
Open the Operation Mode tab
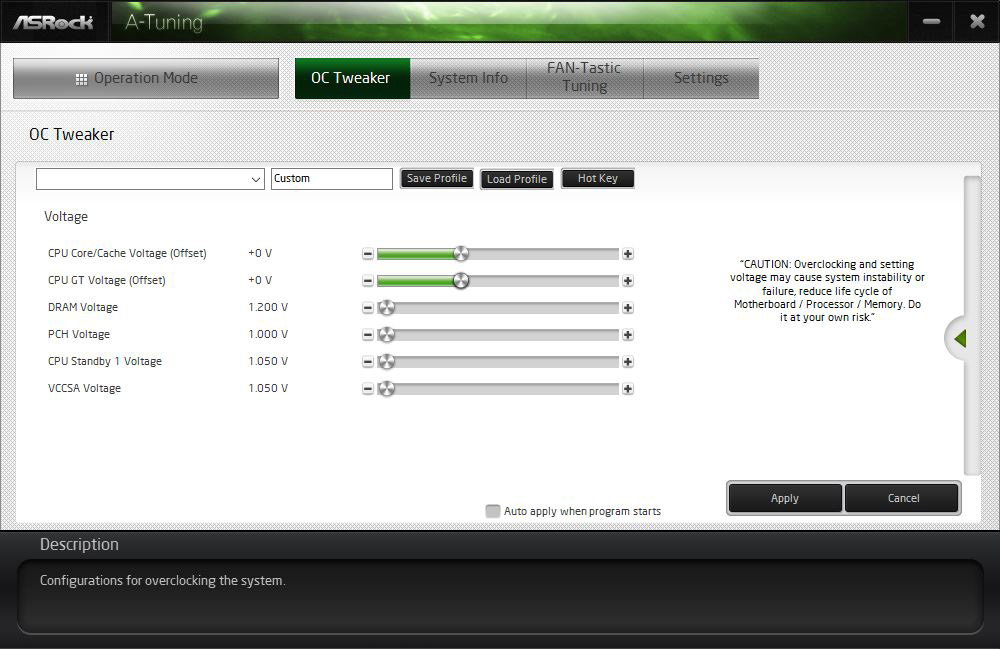coord(146,78)
